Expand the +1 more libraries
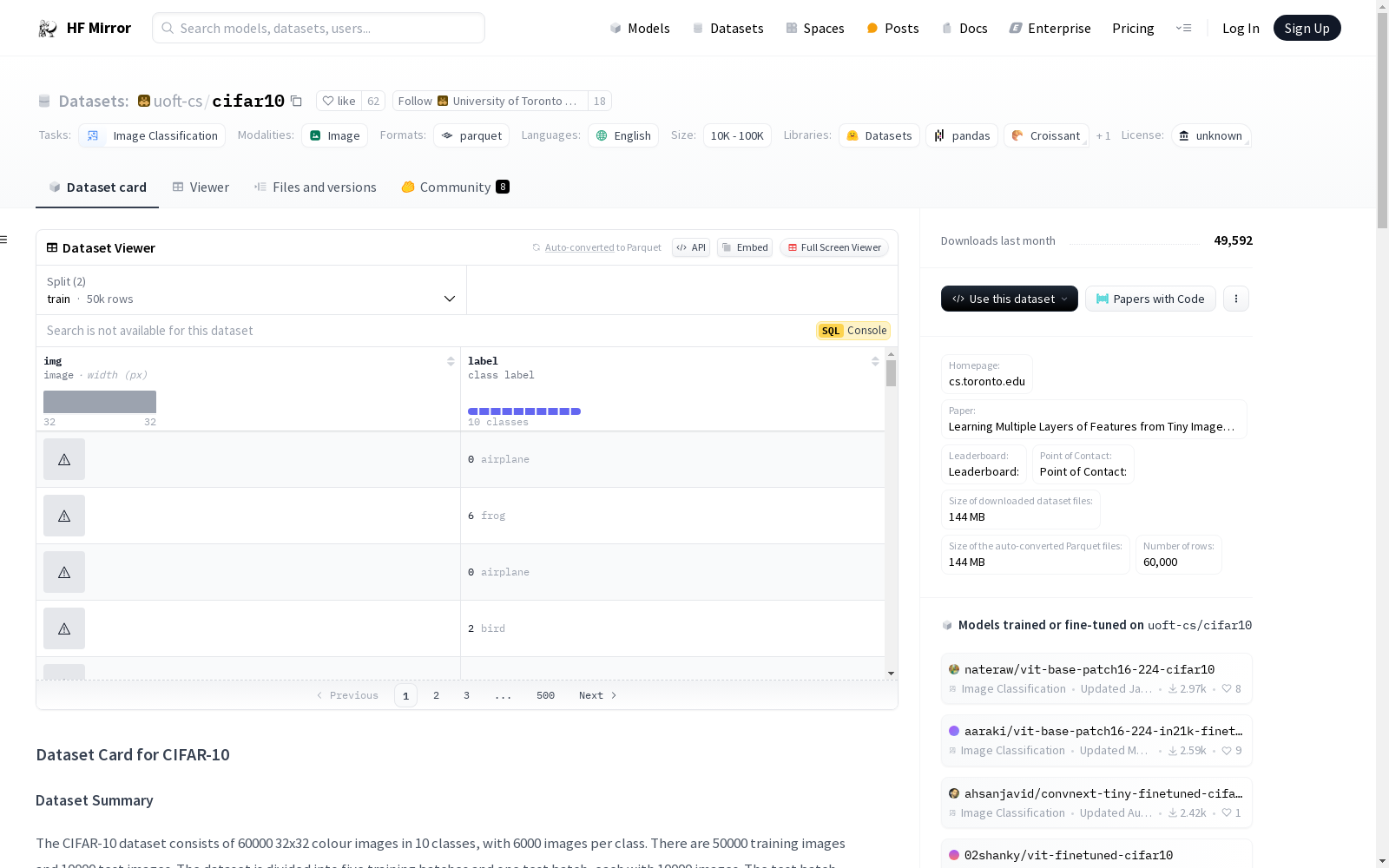Image resolution: width=1389 pixels, height=868 pixels. click(1103, 136)
